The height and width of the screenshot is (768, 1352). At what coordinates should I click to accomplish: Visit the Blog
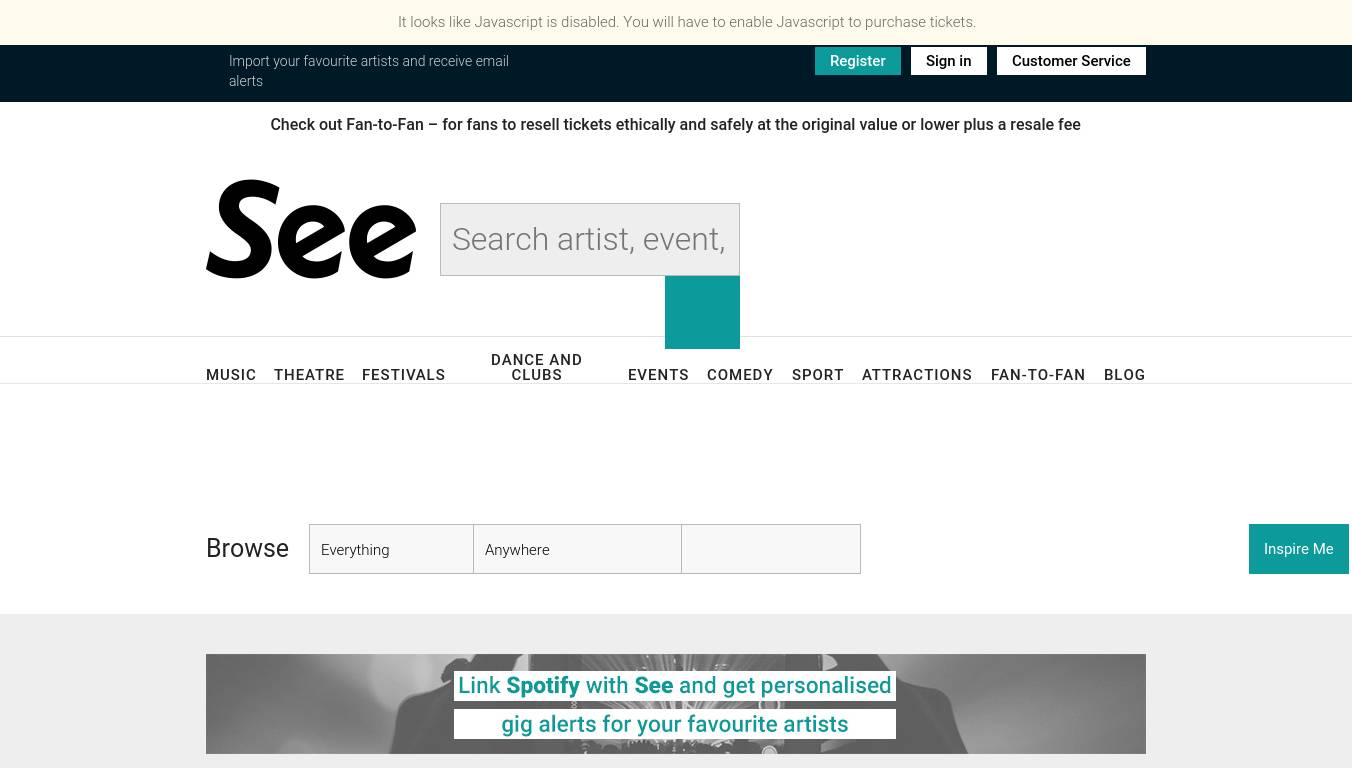(x=1124, y=375)
